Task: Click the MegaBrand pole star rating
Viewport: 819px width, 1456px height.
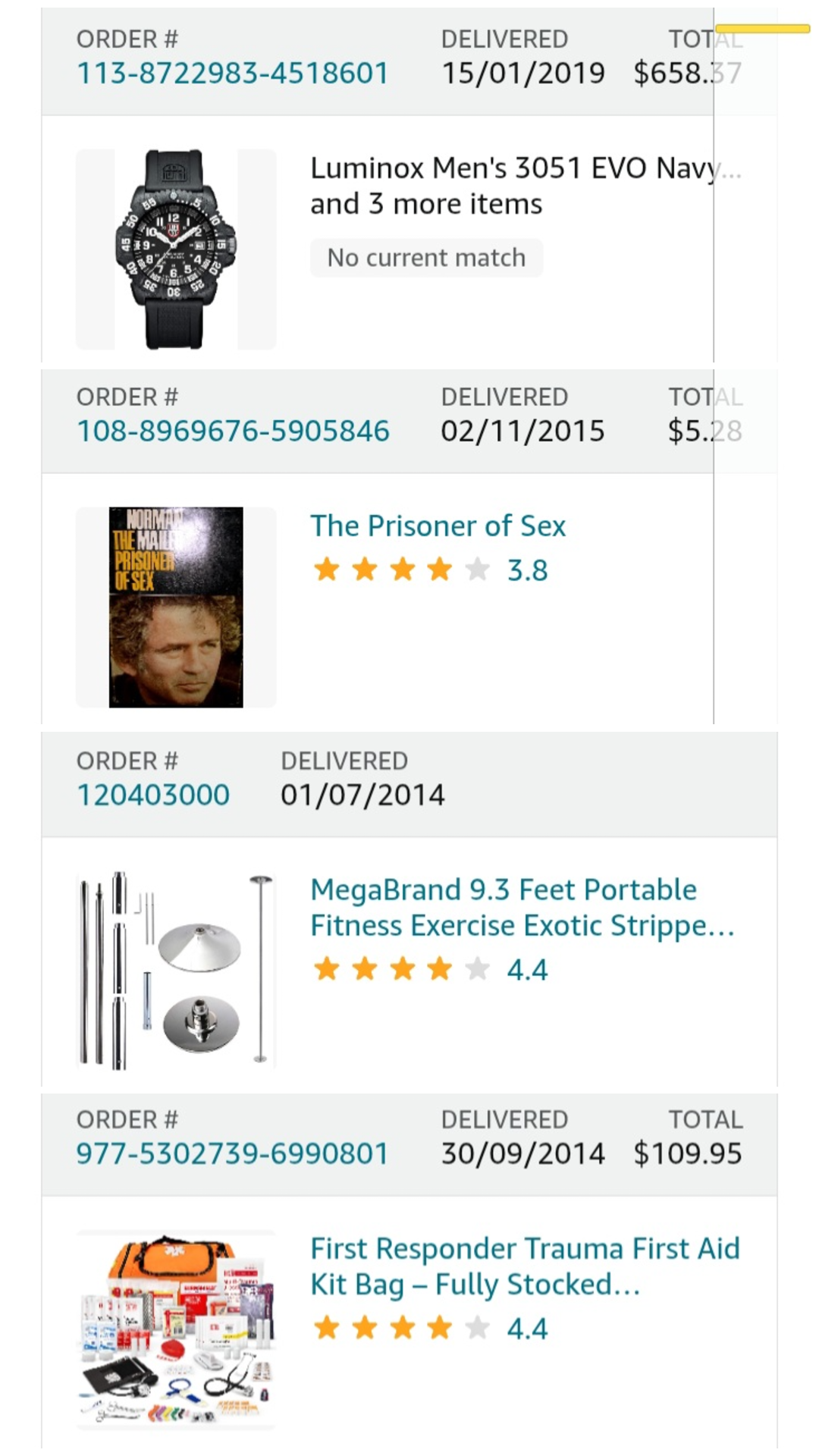Action: point(401,969)
